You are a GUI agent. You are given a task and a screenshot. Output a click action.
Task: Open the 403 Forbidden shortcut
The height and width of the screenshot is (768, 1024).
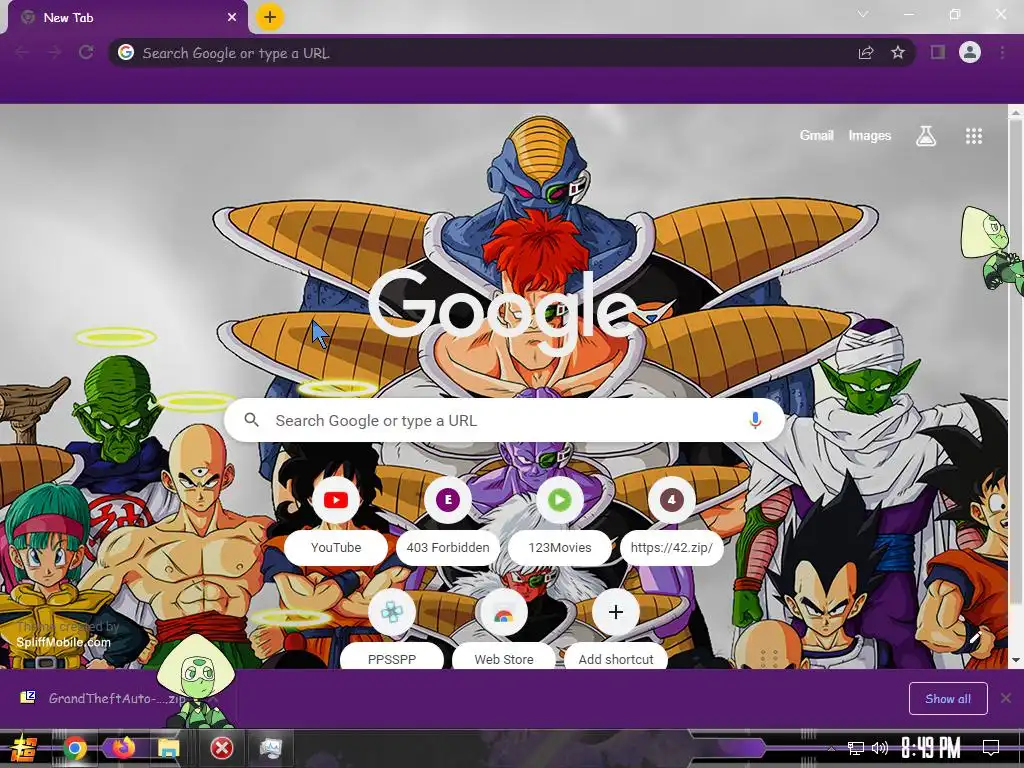[x=447, y=520]
